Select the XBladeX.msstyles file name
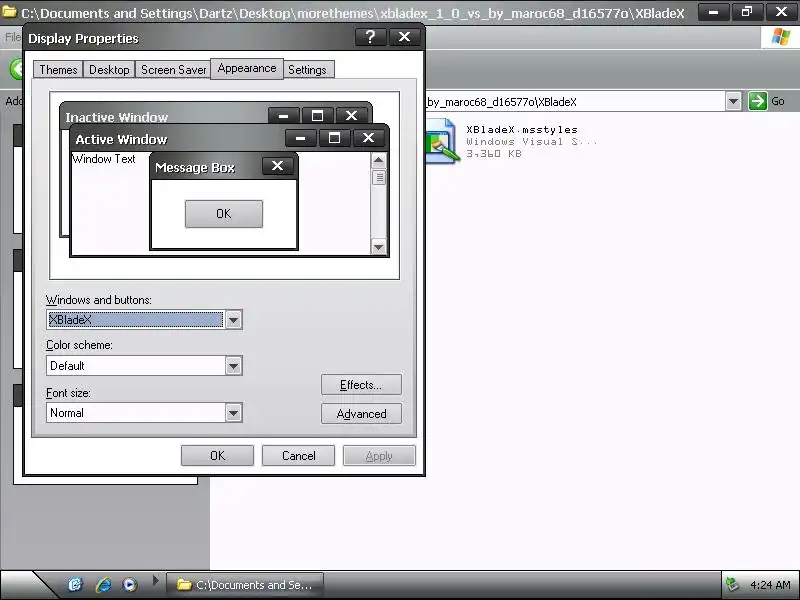The width and height of the screenshot is (800, 600). click(x=521, y=130)
